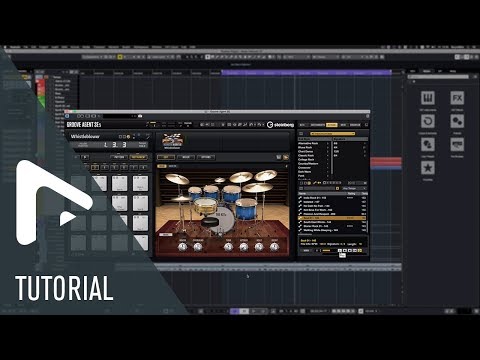Screen dimensions: 480x360
Task: Switch to the Instruments tab in Groove Agent
Action: (317, 125)
